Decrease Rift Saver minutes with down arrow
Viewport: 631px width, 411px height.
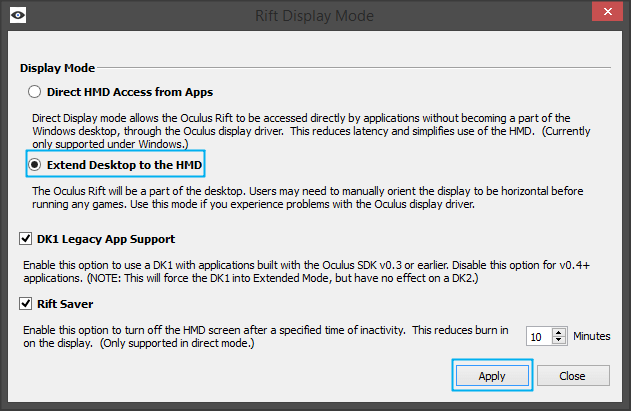coord(559,341)
